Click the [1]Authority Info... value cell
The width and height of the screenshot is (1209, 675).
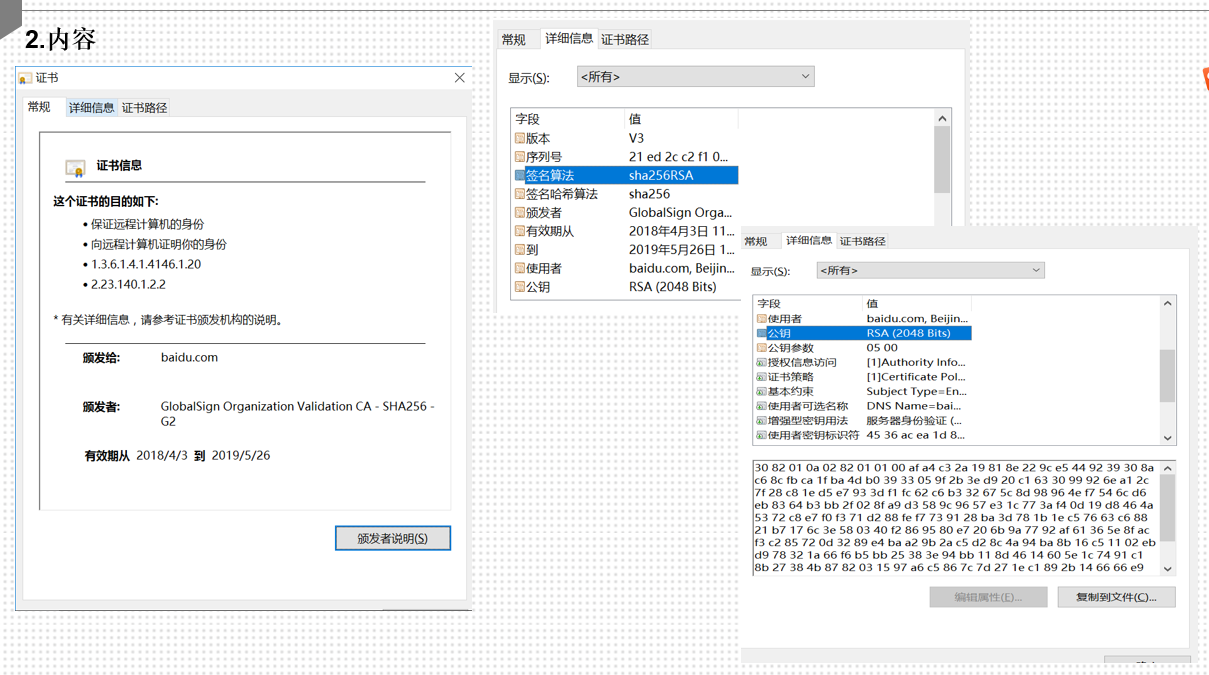(x=917, y=362)
